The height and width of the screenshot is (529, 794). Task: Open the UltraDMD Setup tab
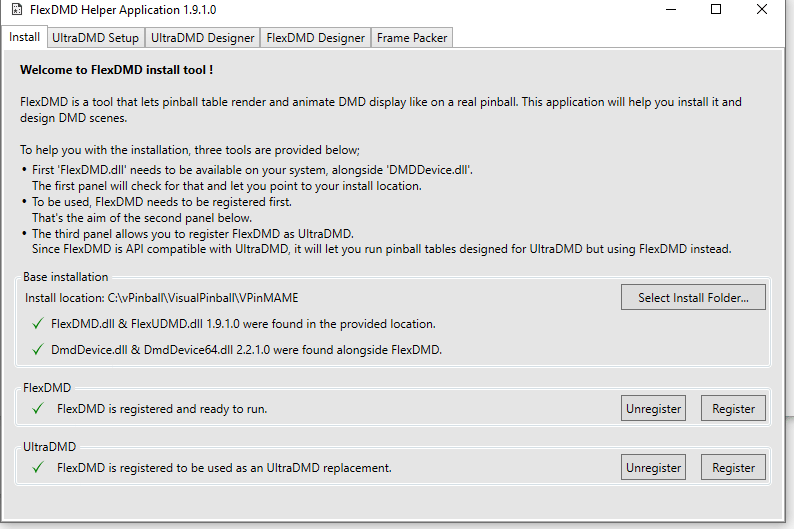(x=95, y=38)
